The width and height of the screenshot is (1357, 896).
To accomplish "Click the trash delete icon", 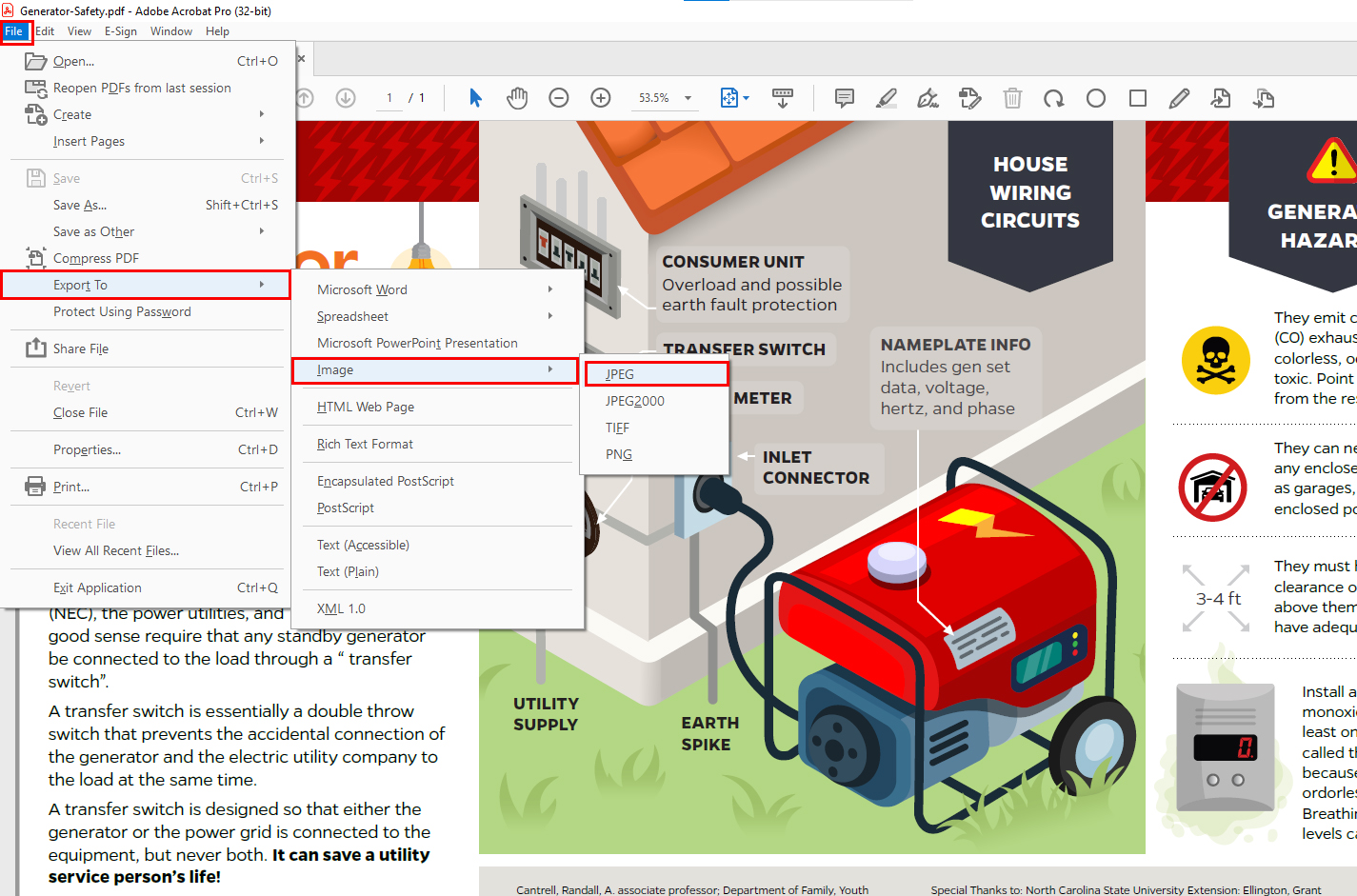I will coord(1012,98).
